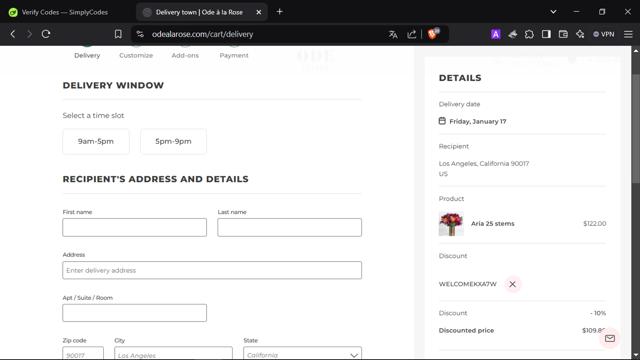The height and width of the screenshot is (360, 640).
Task: Click the browser forward arrow
Action: 29,34
